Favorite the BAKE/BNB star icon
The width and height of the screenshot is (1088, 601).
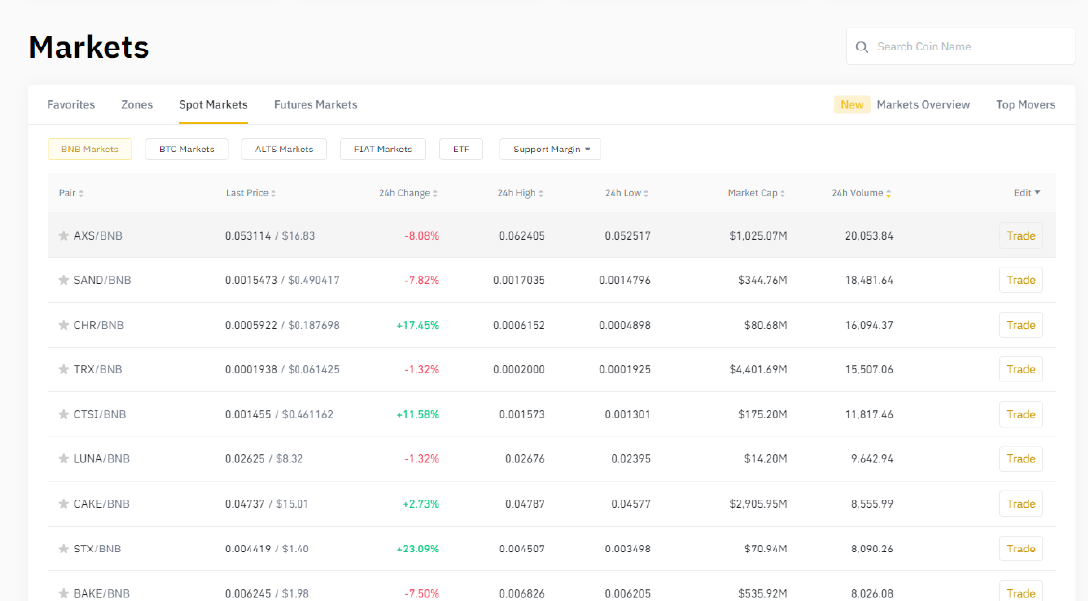tap(63, 593)
